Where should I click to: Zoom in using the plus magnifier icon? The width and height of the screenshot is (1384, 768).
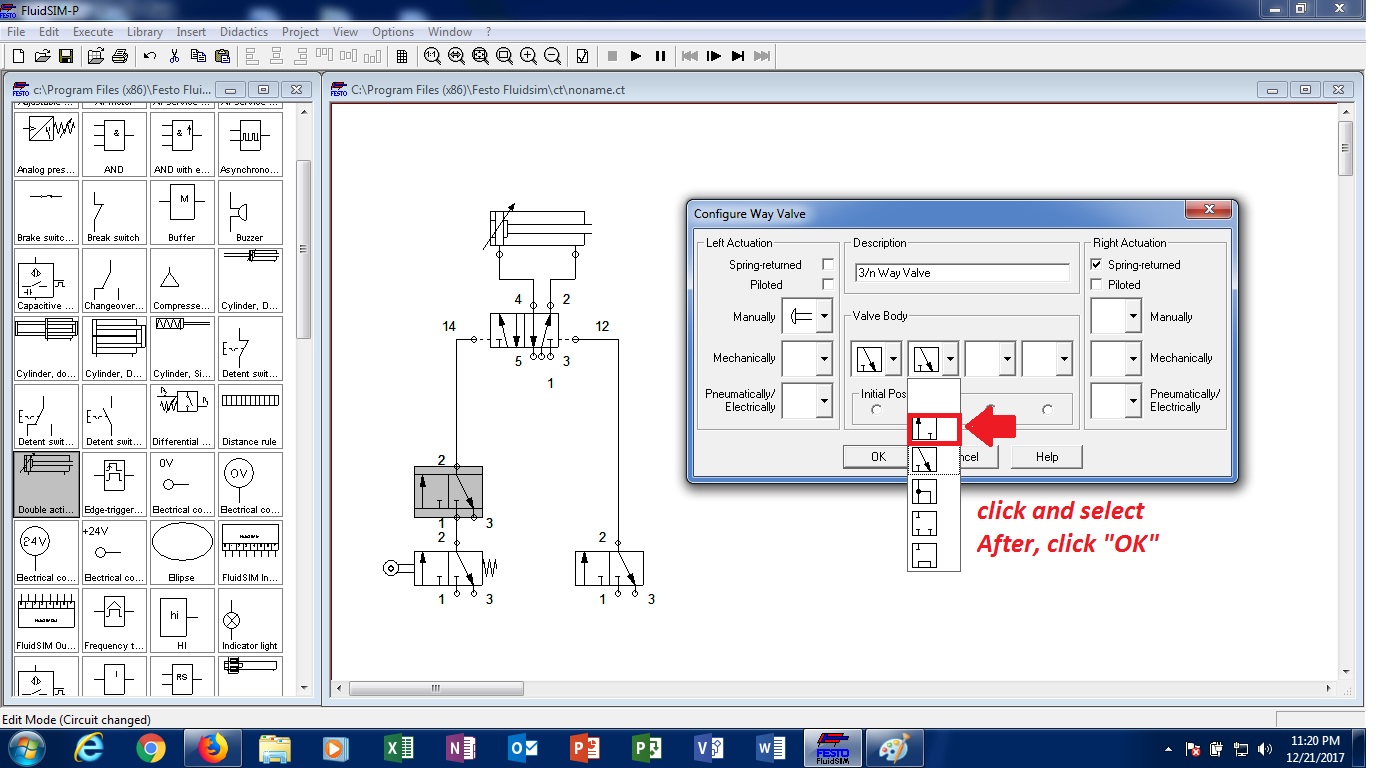point(528,56)
